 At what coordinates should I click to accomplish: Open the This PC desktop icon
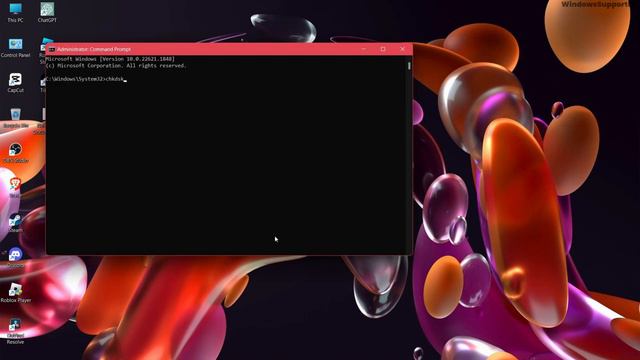click(x=16, y=12)
